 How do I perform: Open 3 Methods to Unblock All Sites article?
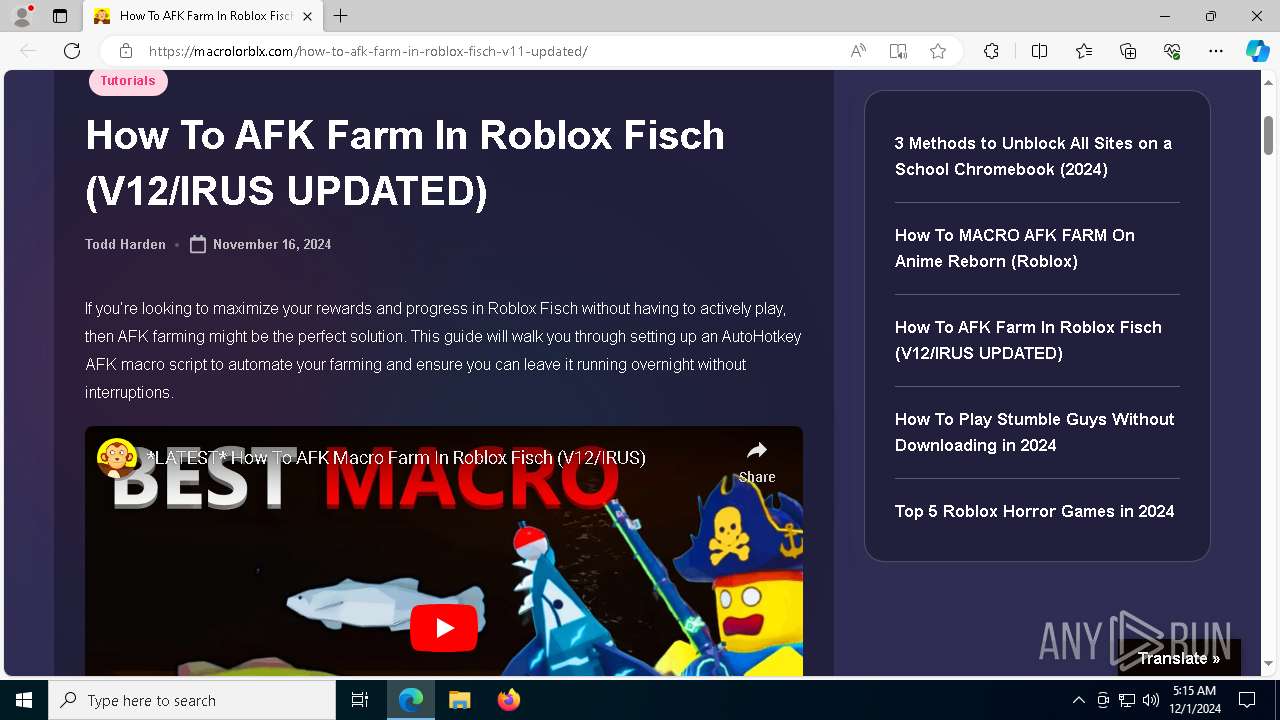point(1033,156)
